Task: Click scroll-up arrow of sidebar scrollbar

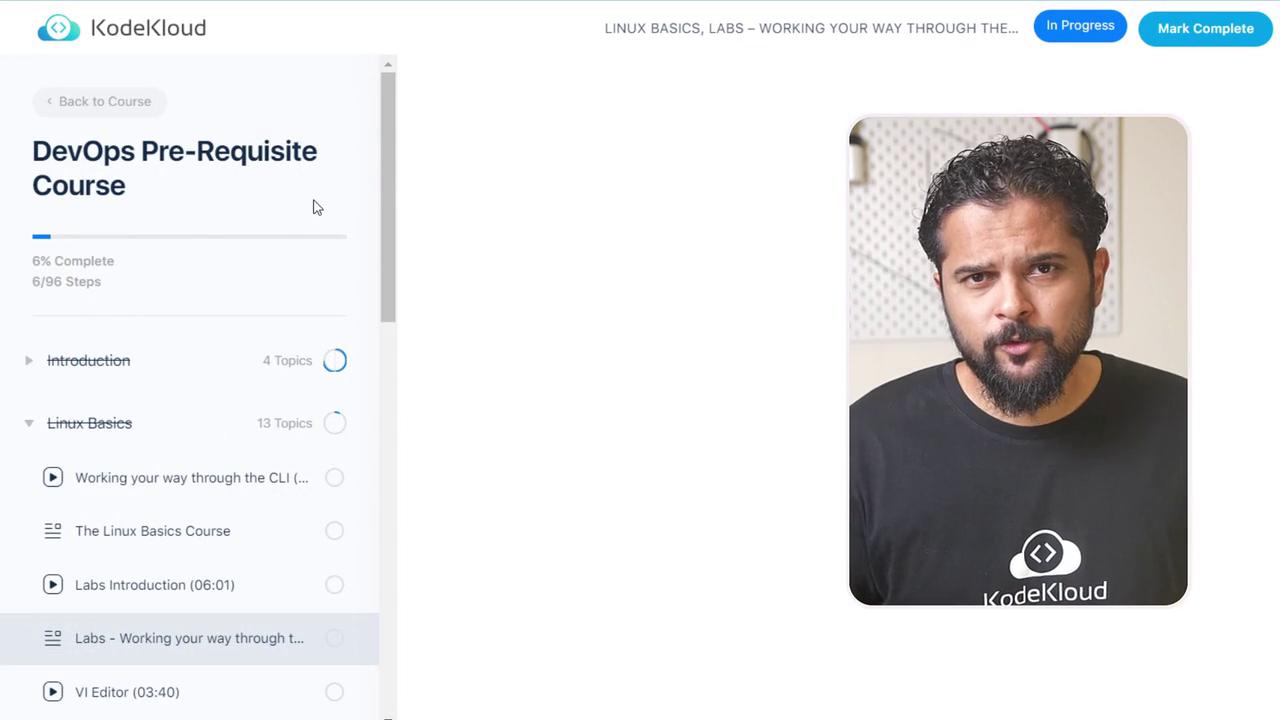Action: pyautogui.click(x=388, y=65)
